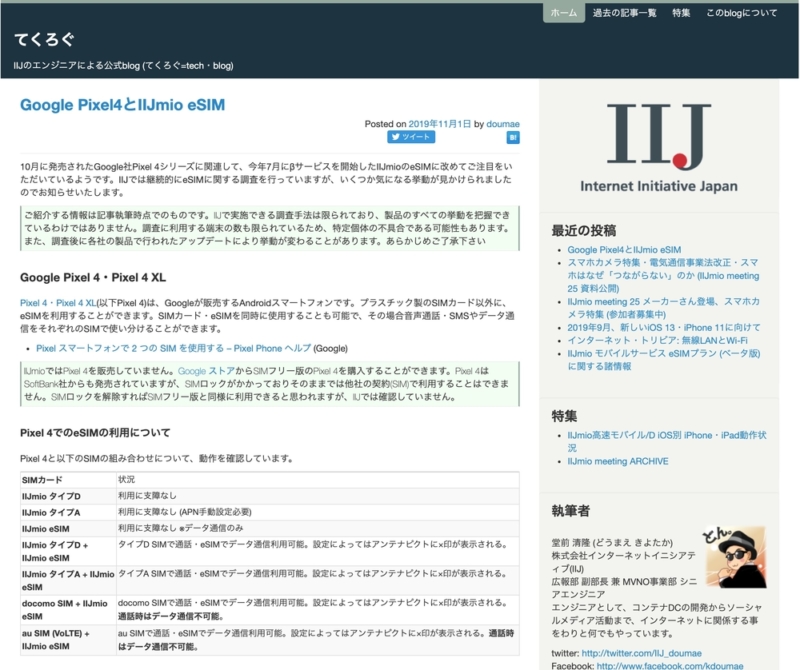Open the Google Pixel4とIIJmio eSIM article title
The height and width of the screenshot is (670, 800).
coord(122,105)
